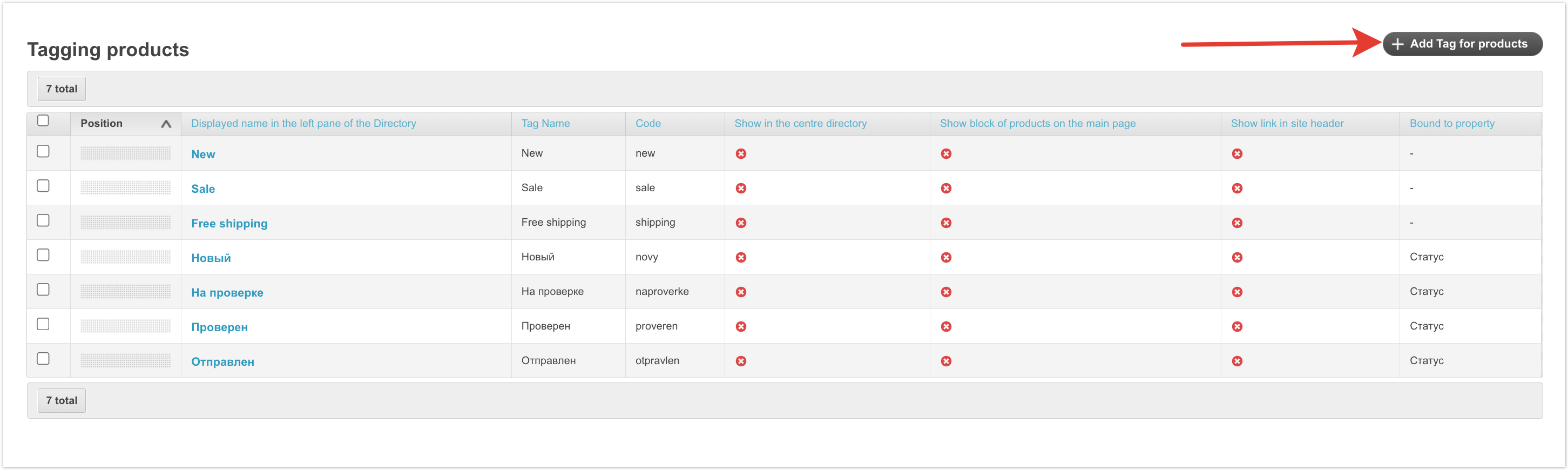Sort by the Code column header
Screen dimensions: 1568x470
tap(647, 124)
